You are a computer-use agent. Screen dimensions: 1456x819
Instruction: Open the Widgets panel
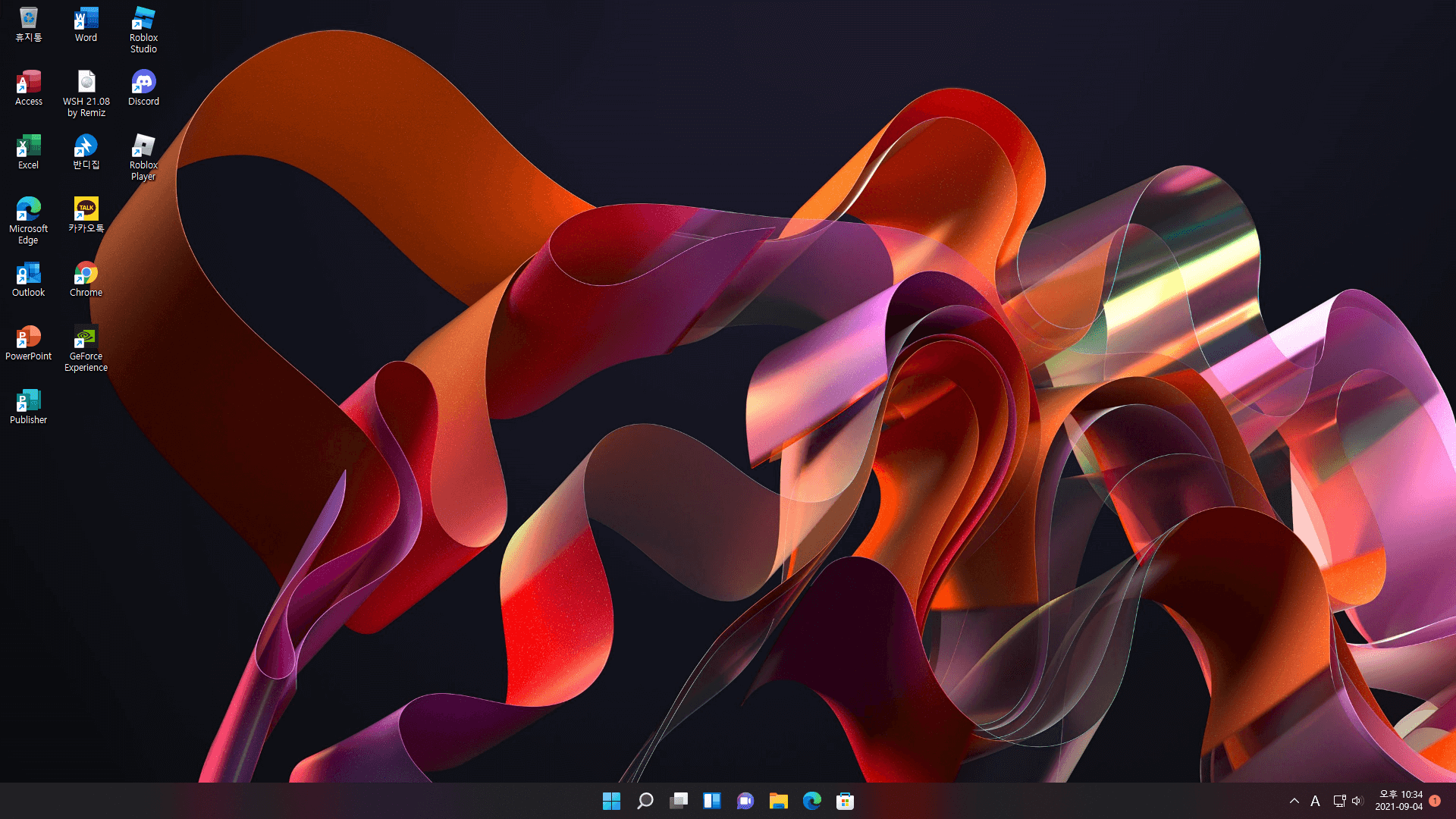pos(712,801)
